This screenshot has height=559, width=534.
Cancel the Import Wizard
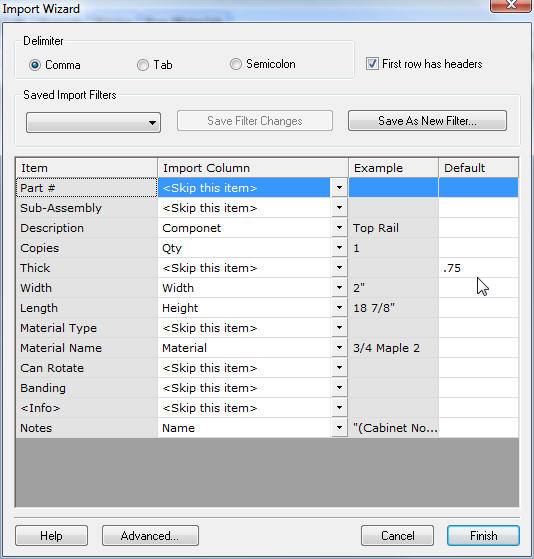point(397,535)
